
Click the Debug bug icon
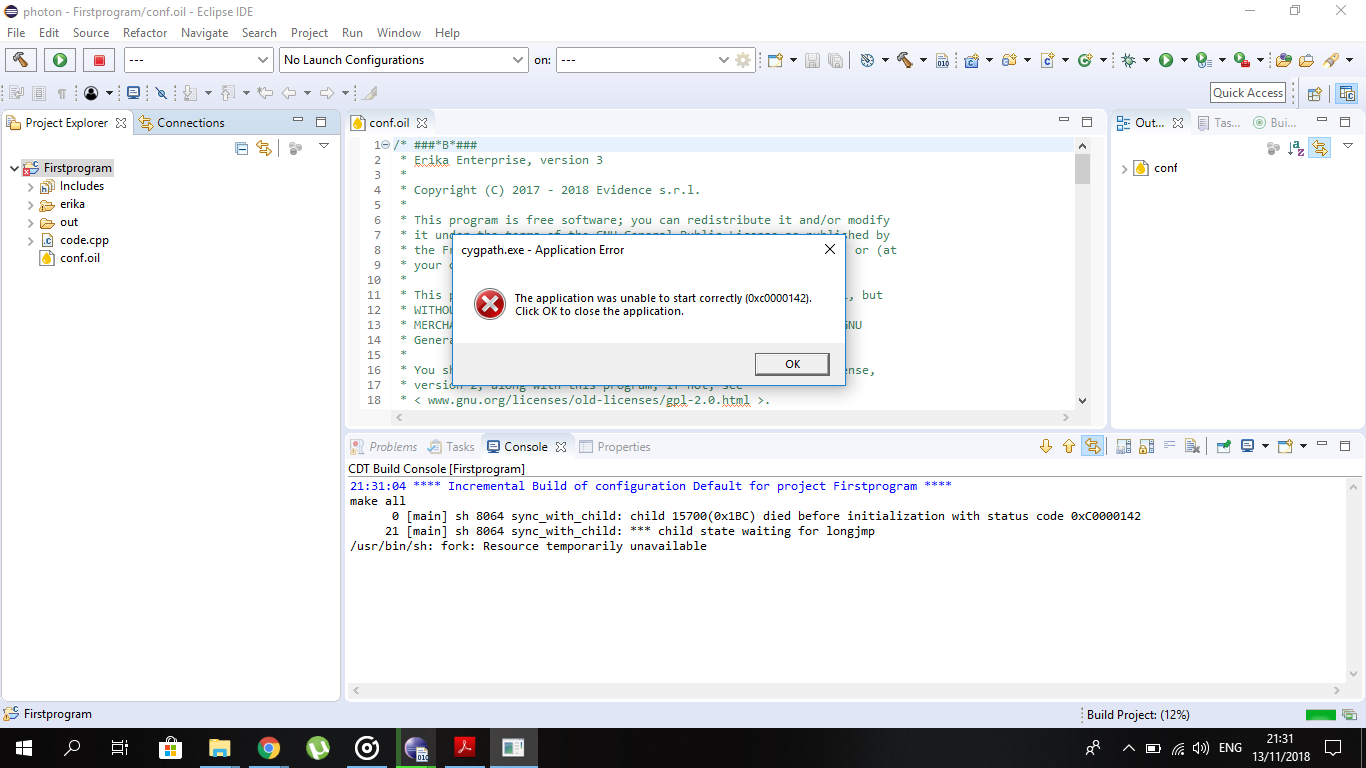[x=1128, y=60]
